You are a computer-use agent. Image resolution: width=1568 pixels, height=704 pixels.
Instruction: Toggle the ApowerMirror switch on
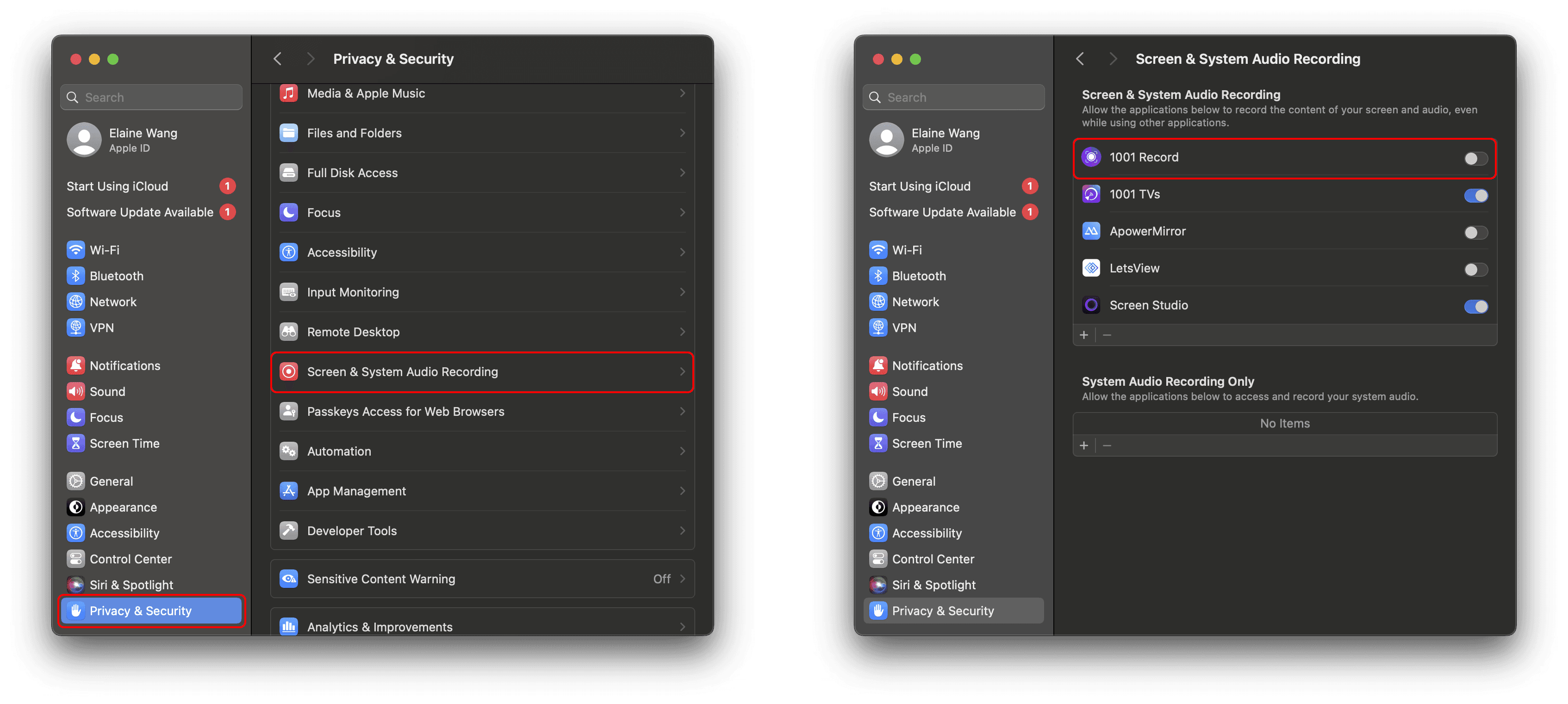[x=1475, y=233]
